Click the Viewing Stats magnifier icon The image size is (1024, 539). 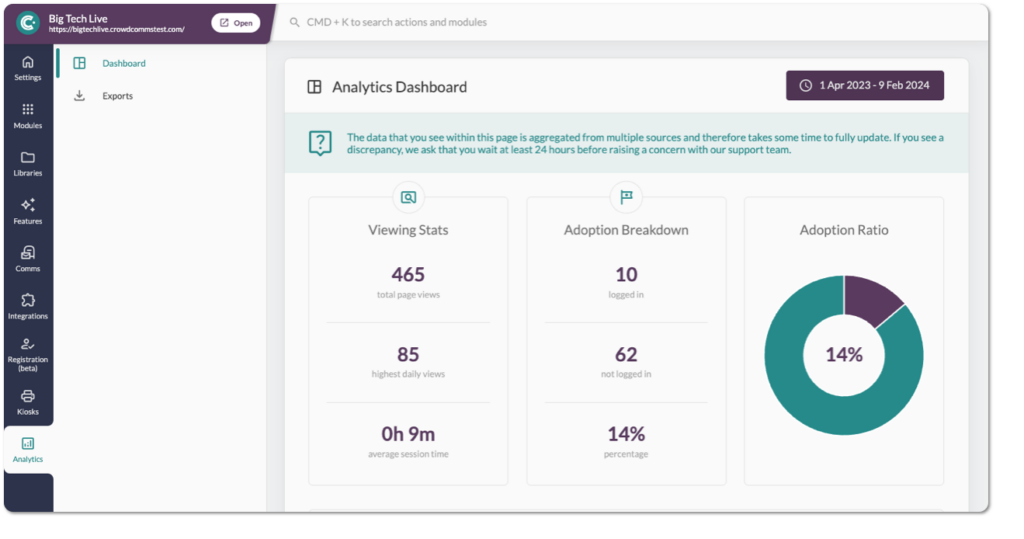click(x=408, y=197)
